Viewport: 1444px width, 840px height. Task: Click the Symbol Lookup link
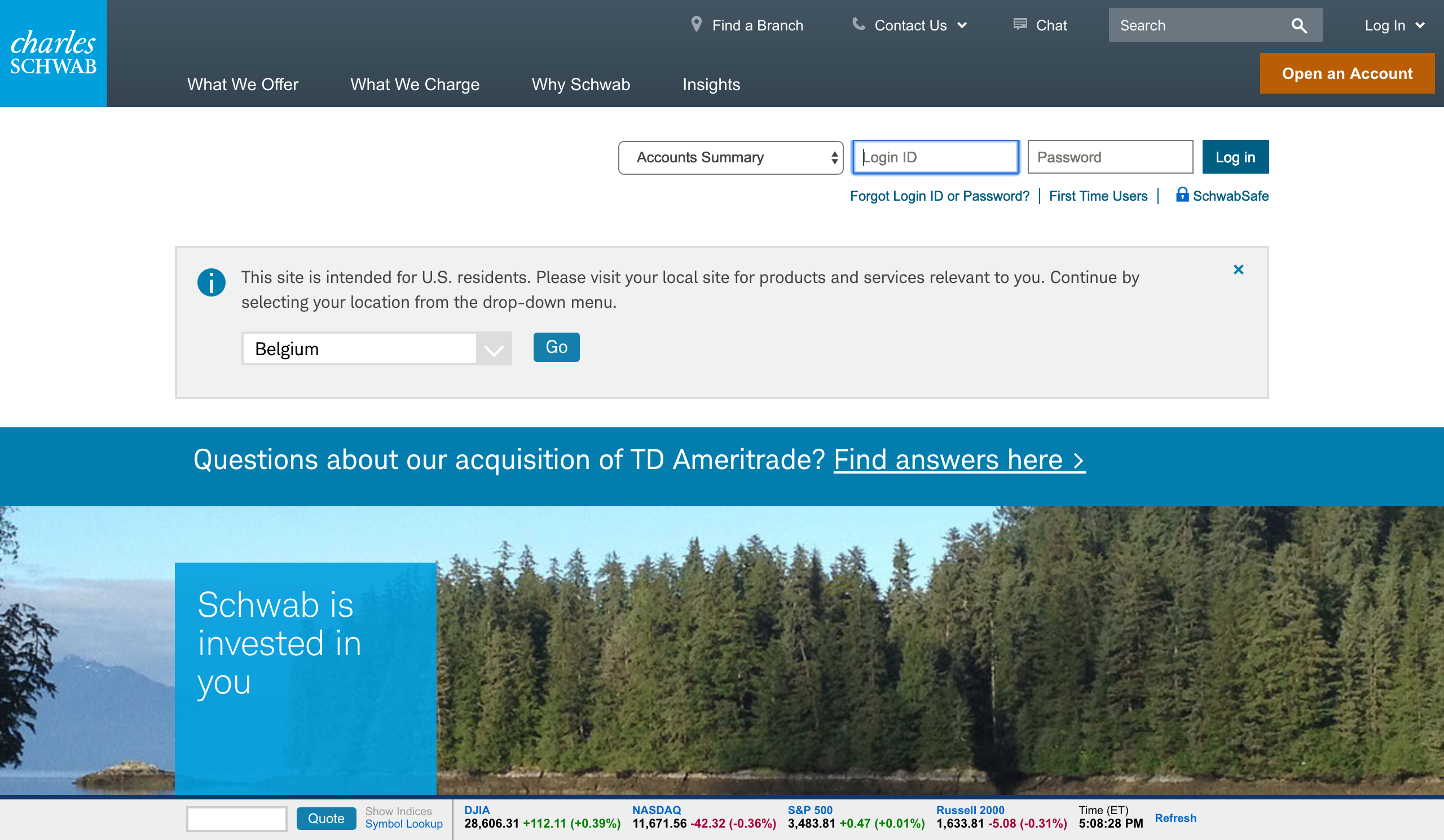click(x=403, y=824)
